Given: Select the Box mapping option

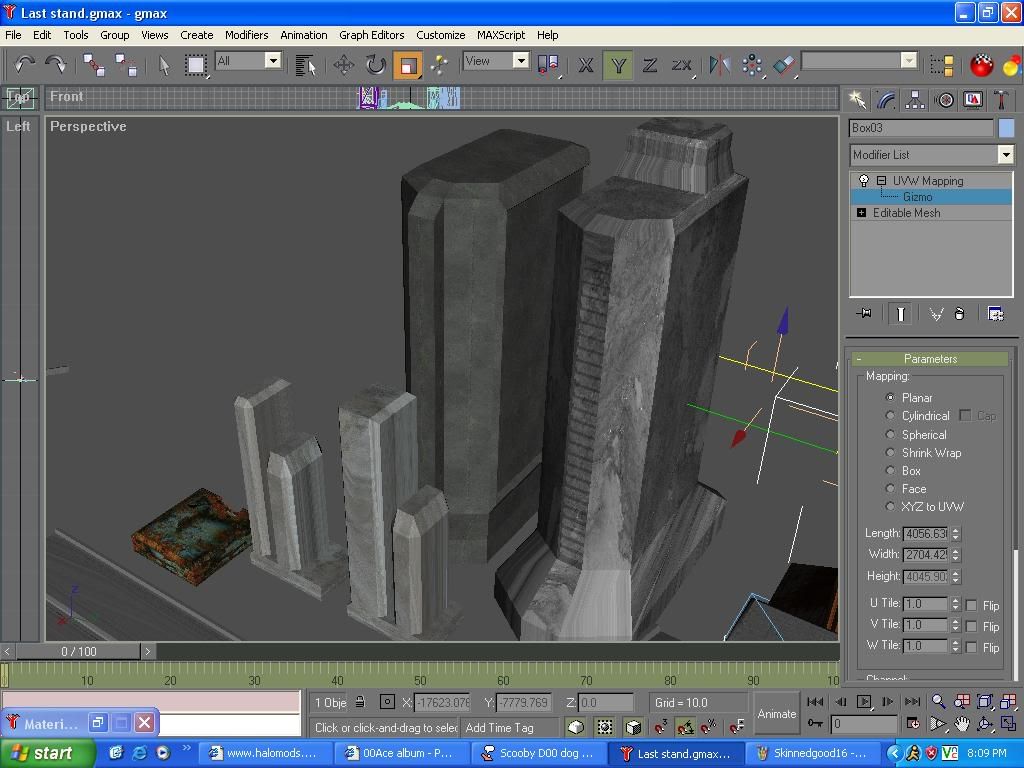Looking at the screenshot, I should [x=890, y=470].
